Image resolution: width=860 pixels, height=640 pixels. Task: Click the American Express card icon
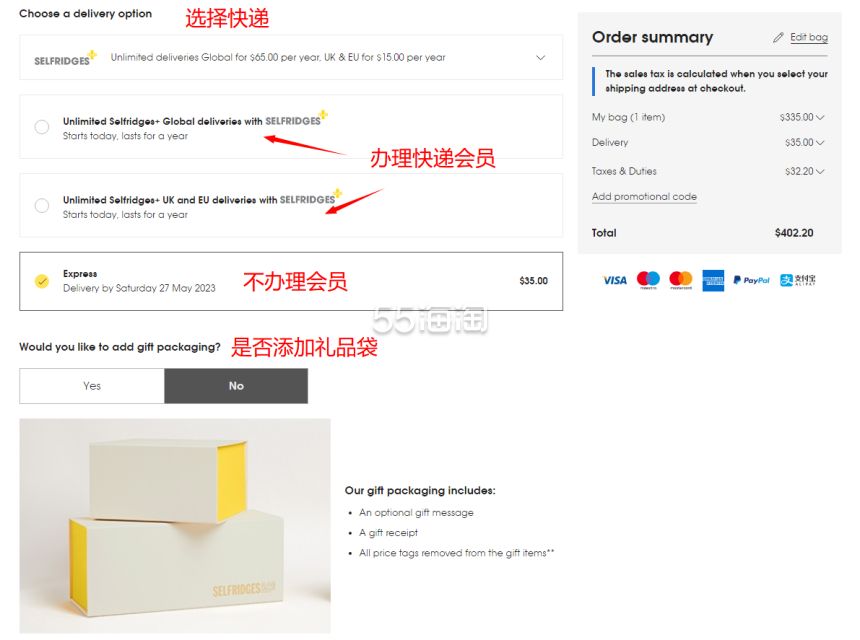[713, 280]
